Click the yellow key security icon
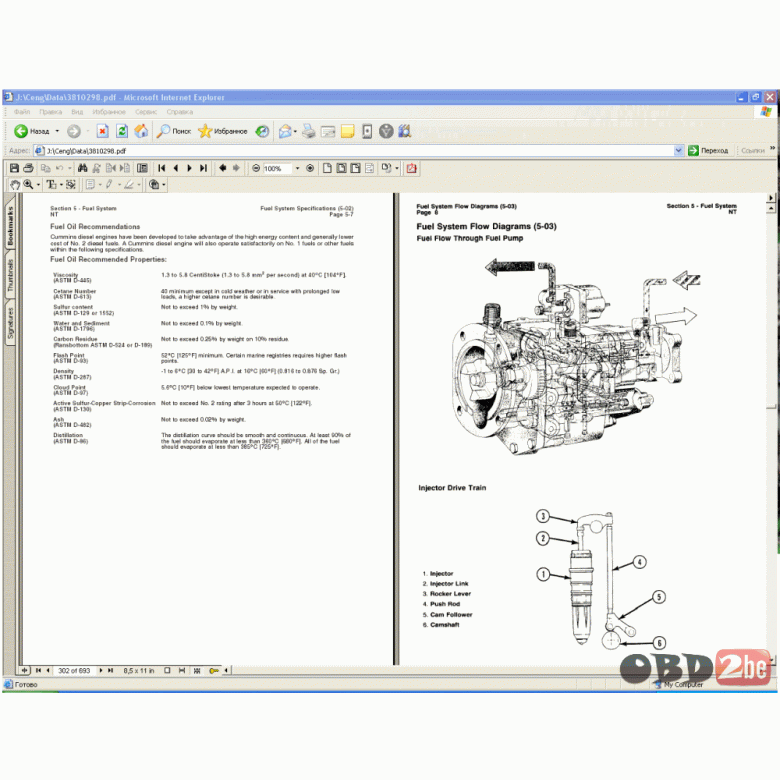 pyautogui.click(x=214, y=671)
